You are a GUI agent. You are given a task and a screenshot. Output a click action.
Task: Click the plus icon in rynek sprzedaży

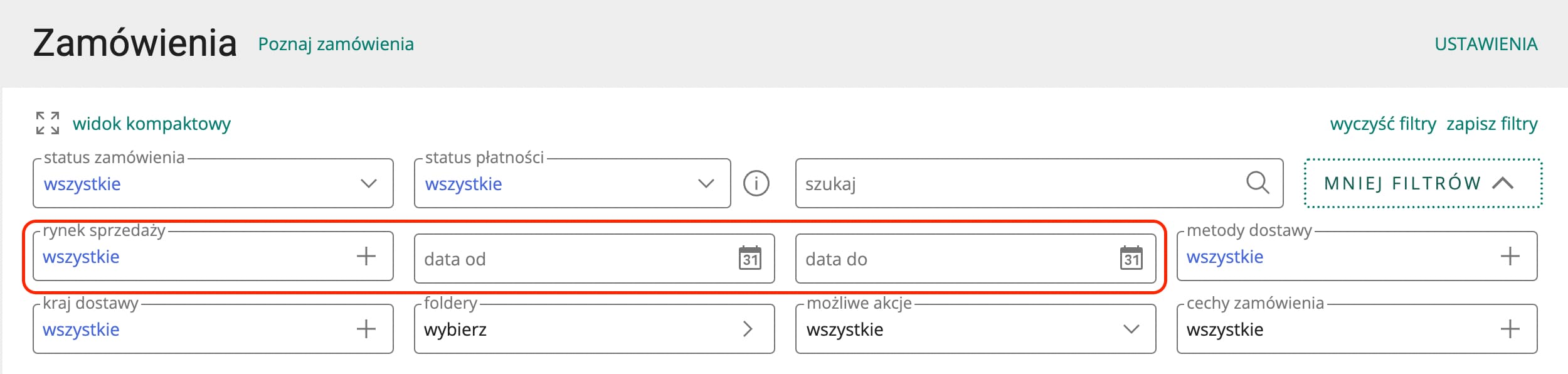(366, 256)
